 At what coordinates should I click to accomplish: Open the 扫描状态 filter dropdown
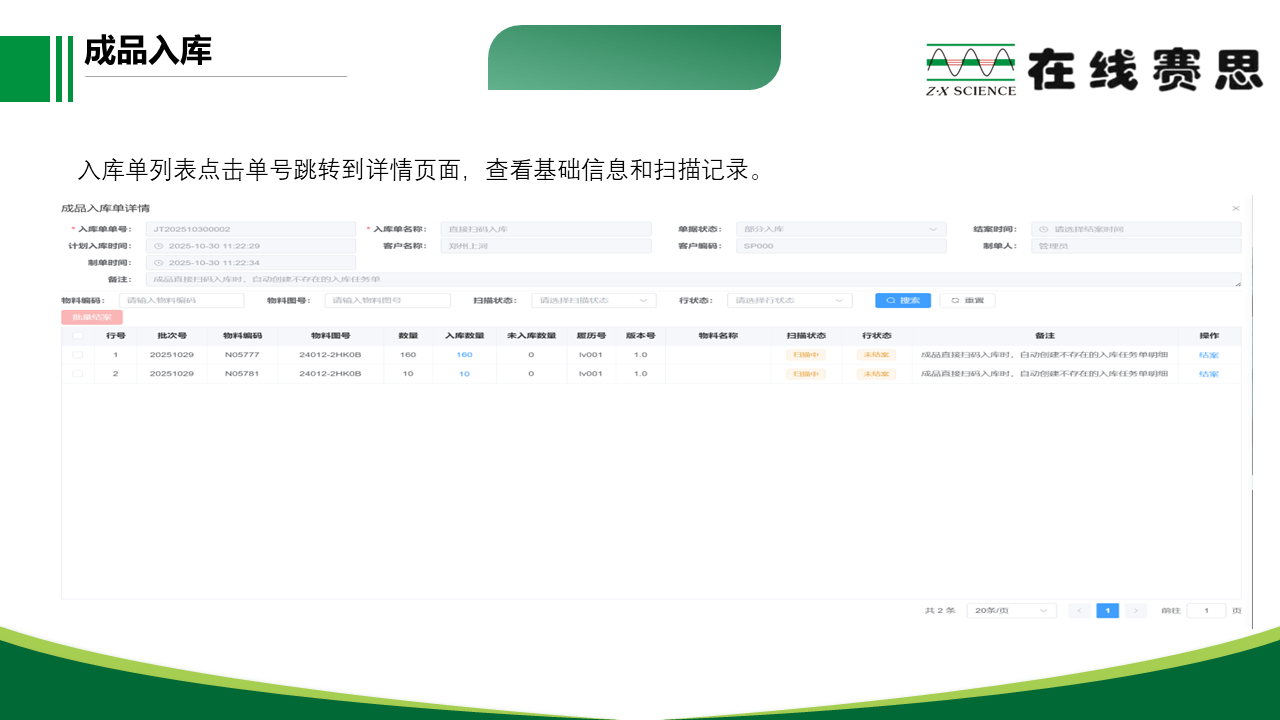tap(594, 300)
